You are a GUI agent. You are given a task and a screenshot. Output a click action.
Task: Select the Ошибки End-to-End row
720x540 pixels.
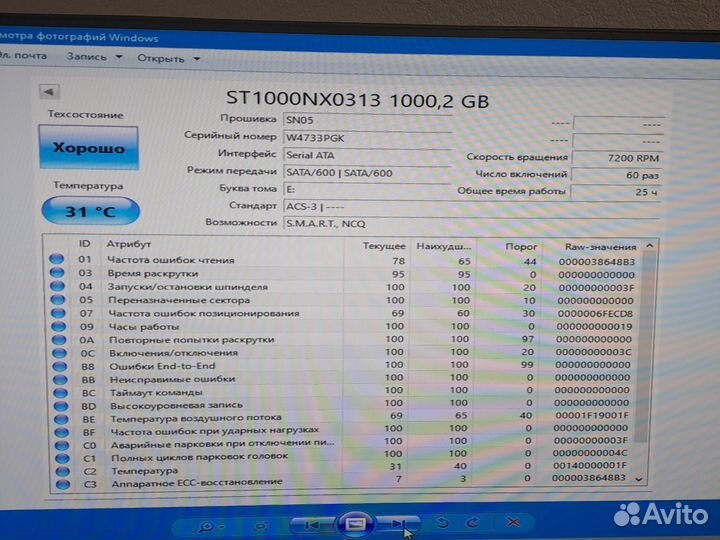tap(344, 366)
